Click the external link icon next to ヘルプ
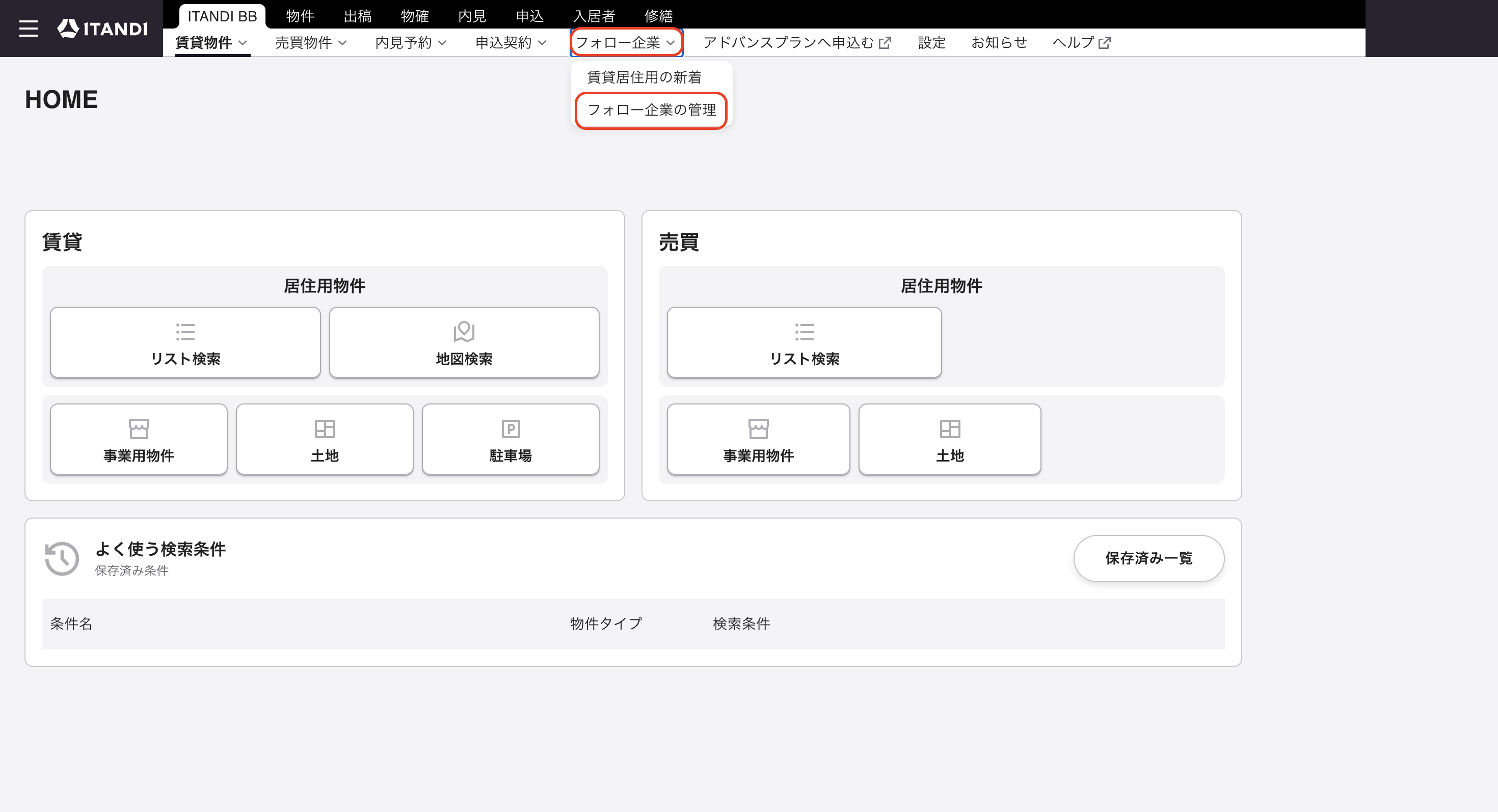Image resolution: width=1498 pixels, height=812 pixels. (x=1104, y=43)
